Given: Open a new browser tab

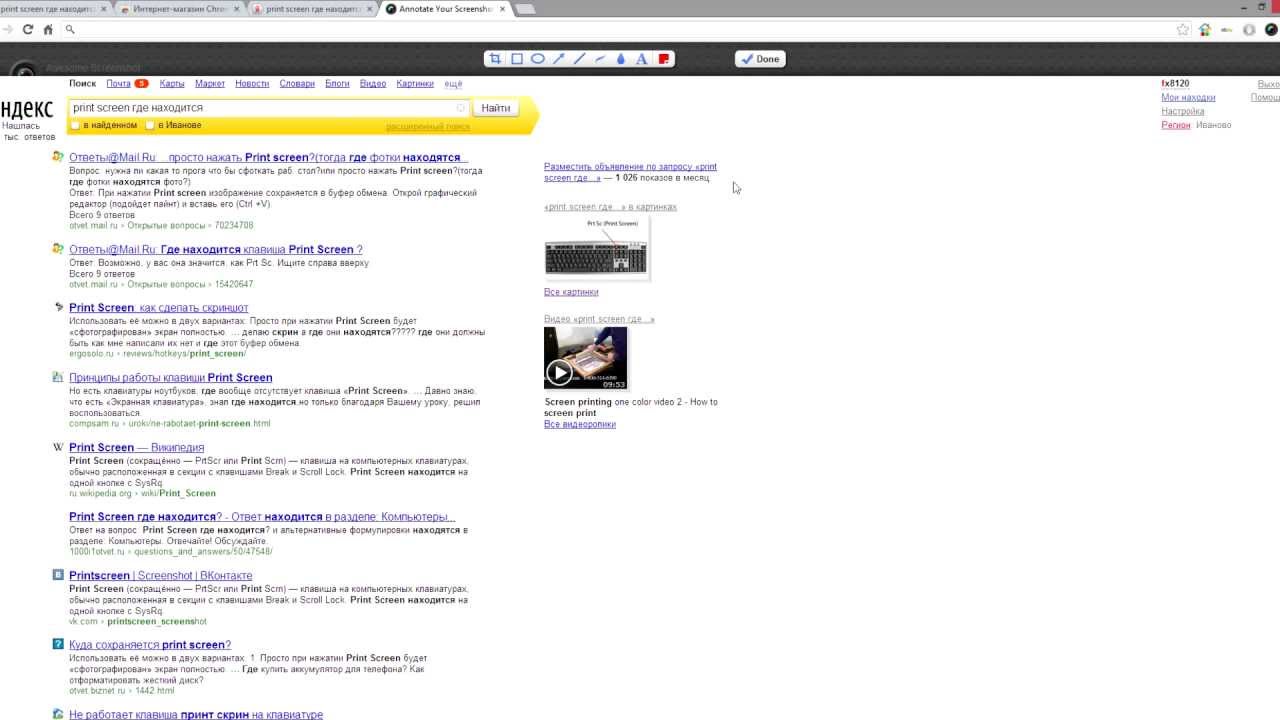Looking at the screenshot, I should coord(525,9).
